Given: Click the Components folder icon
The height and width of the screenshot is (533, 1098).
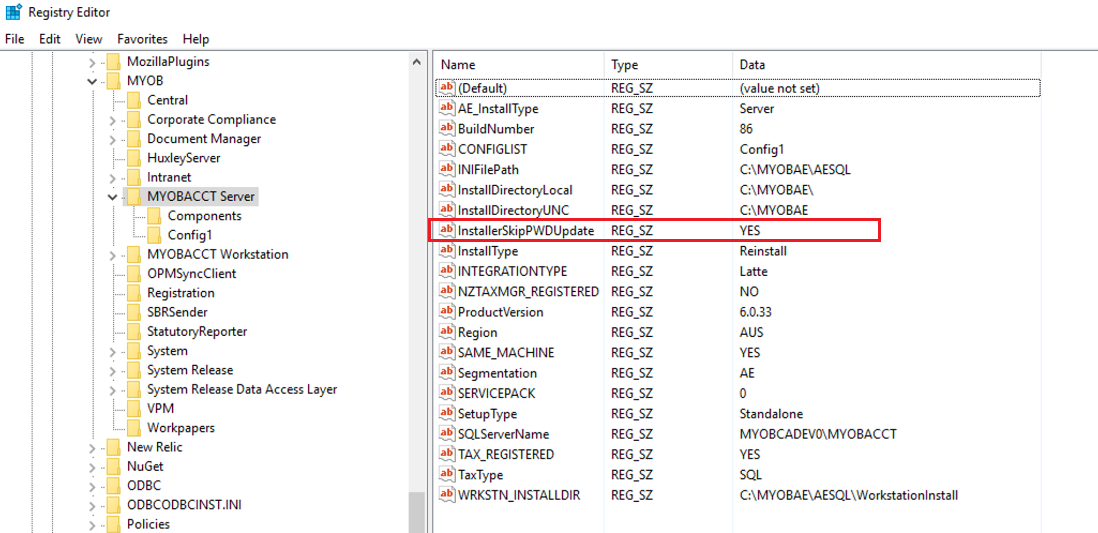Looking at the screenshot, I should pos(152,216).
